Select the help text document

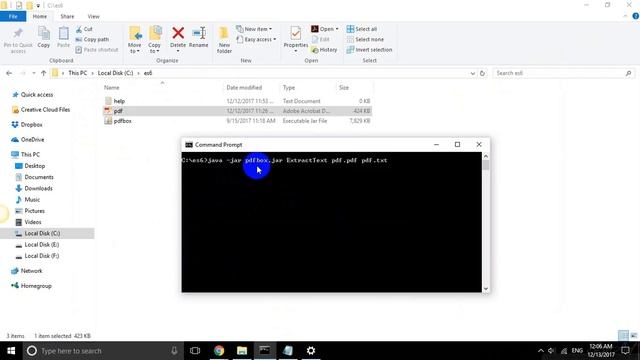237,101
